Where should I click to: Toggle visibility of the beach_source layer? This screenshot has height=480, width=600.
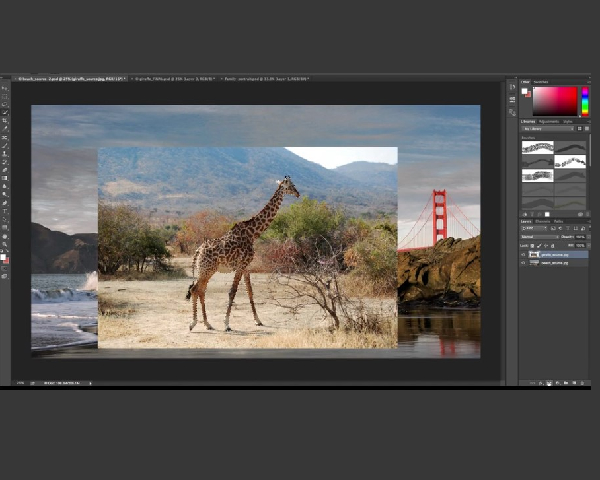(523, 263)
